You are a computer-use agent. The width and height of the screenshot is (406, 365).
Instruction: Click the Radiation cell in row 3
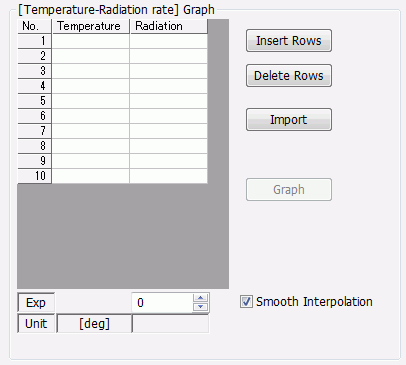click(169, 71)
